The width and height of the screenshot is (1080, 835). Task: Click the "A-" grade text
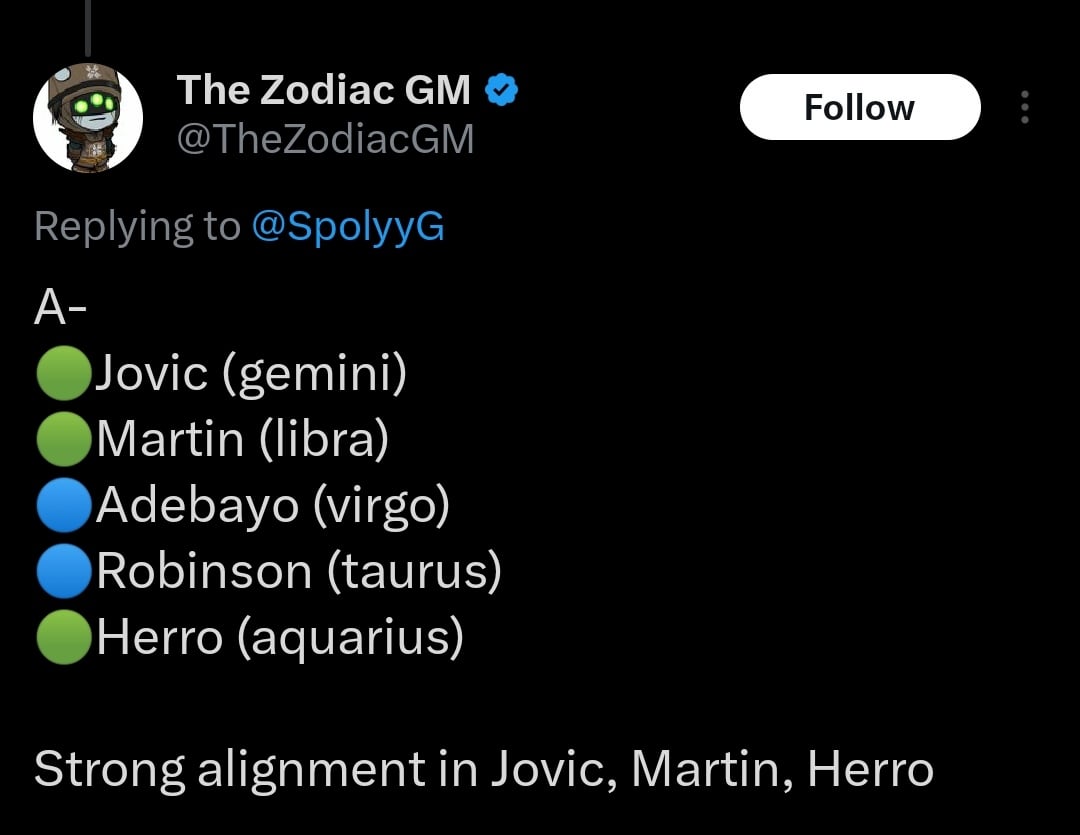(60, 309)
